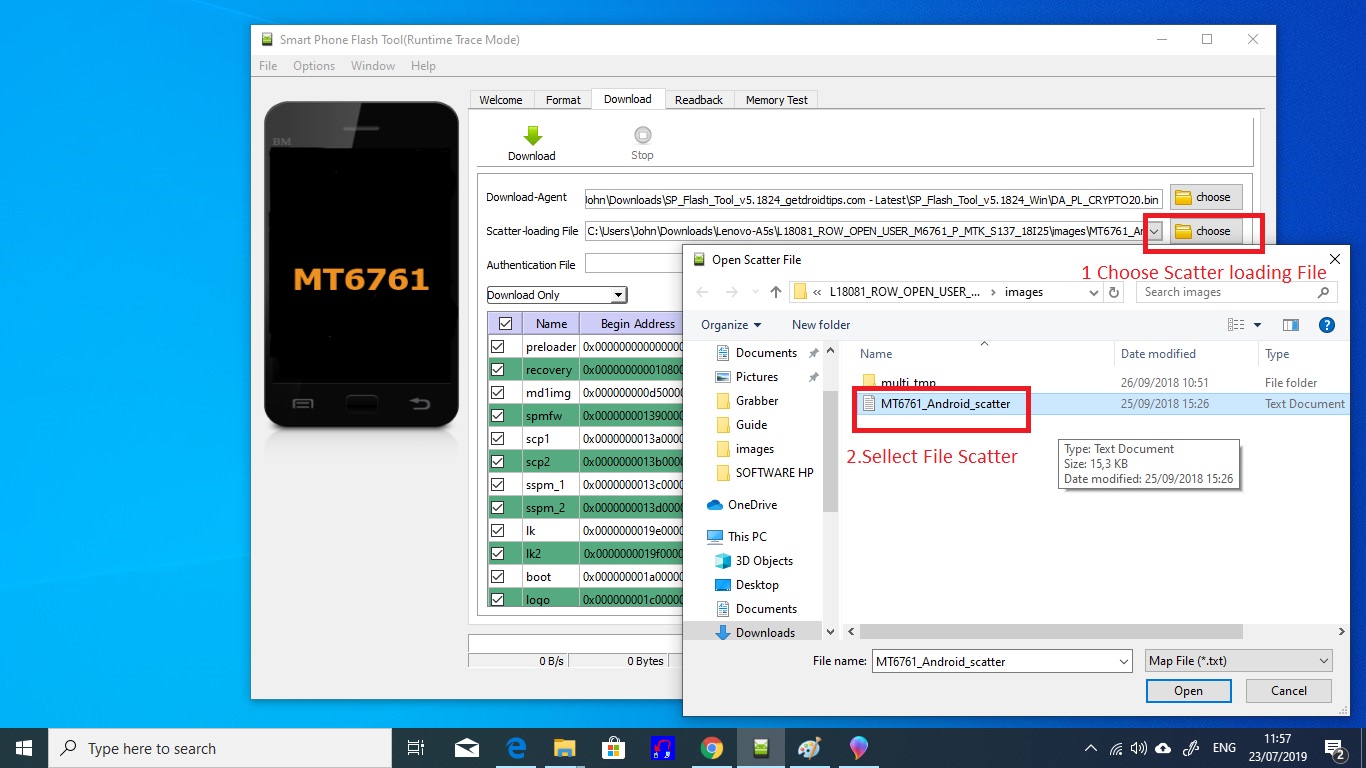The image size is (1366, 768).
Task: Switch to the Memory Test tab
Action: 777,100
